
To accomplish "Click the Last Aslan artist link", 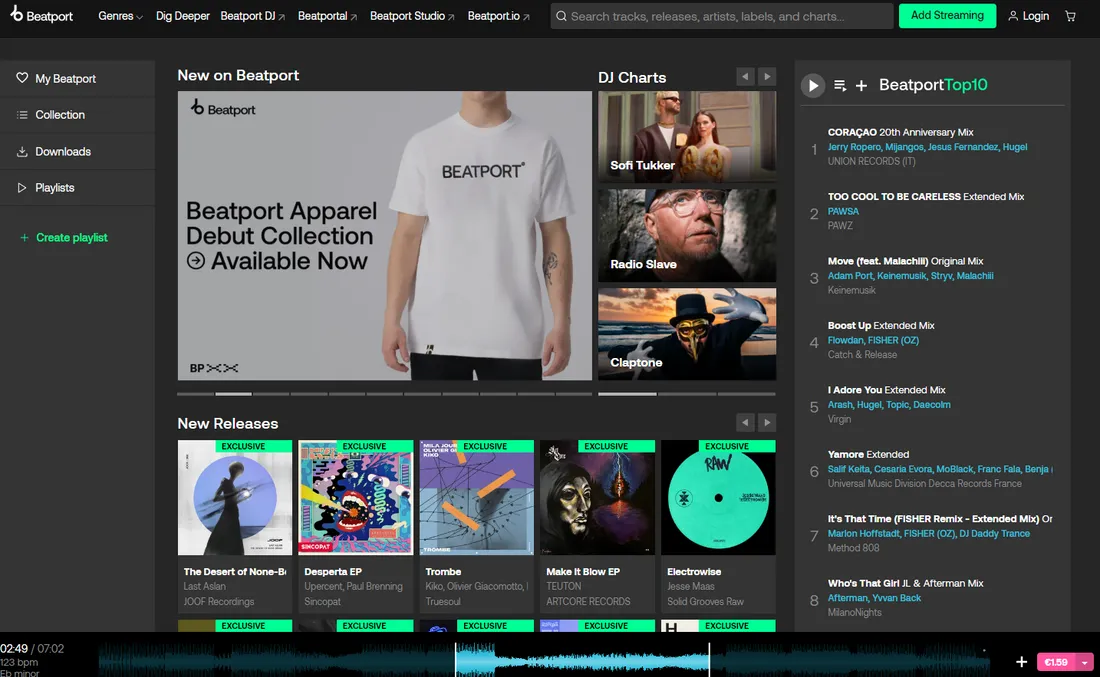I will point(204,586).
